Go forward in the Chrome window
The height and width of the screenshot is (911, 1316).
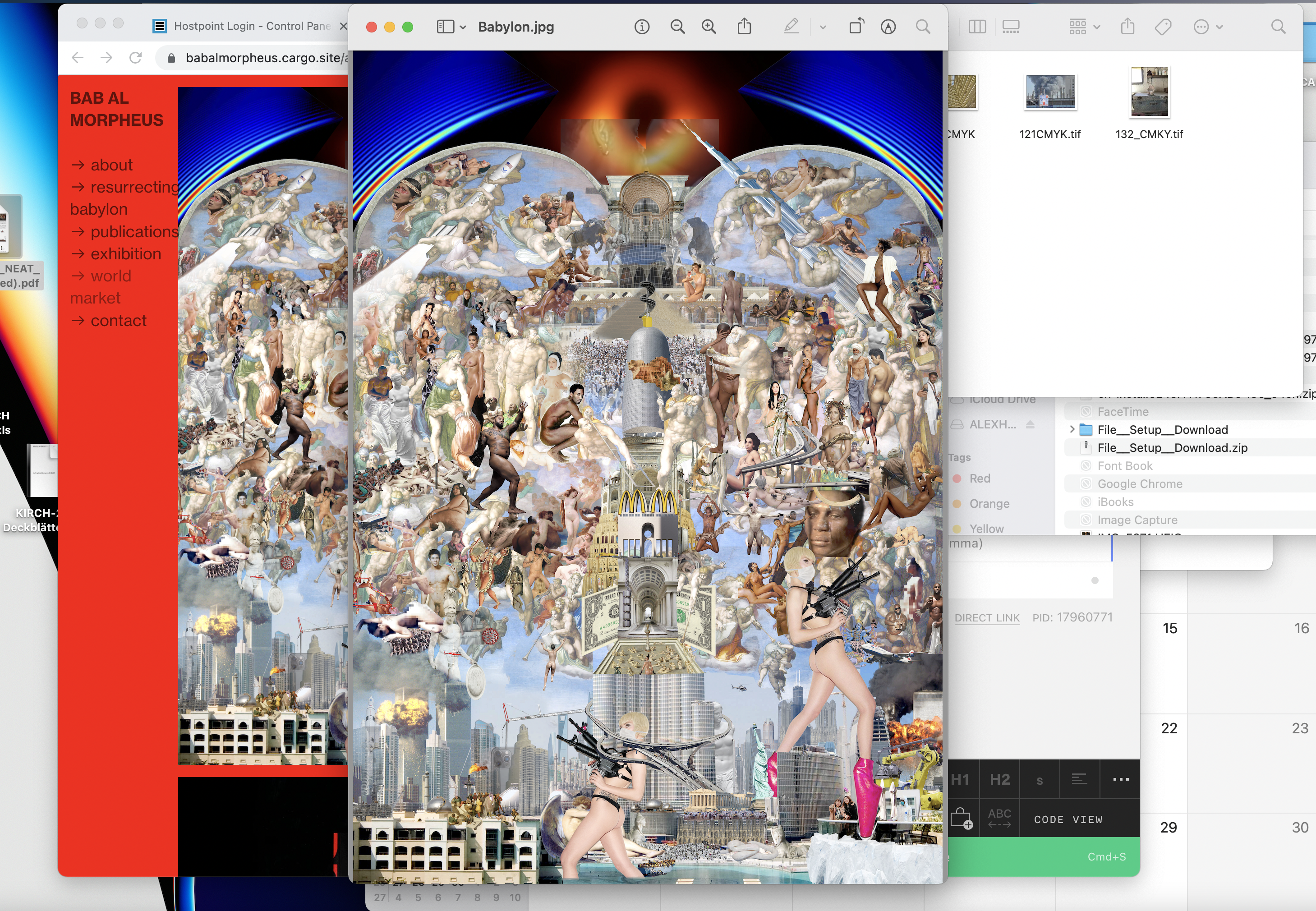(106, 58)
